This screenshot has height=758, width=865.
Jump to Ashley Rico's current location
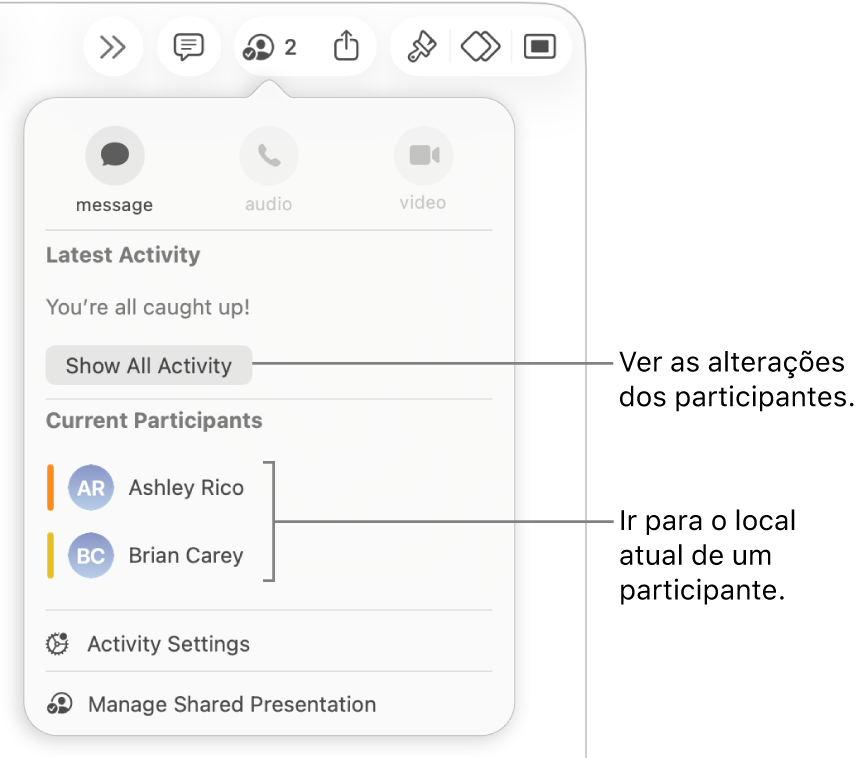(x=146, y=488)
